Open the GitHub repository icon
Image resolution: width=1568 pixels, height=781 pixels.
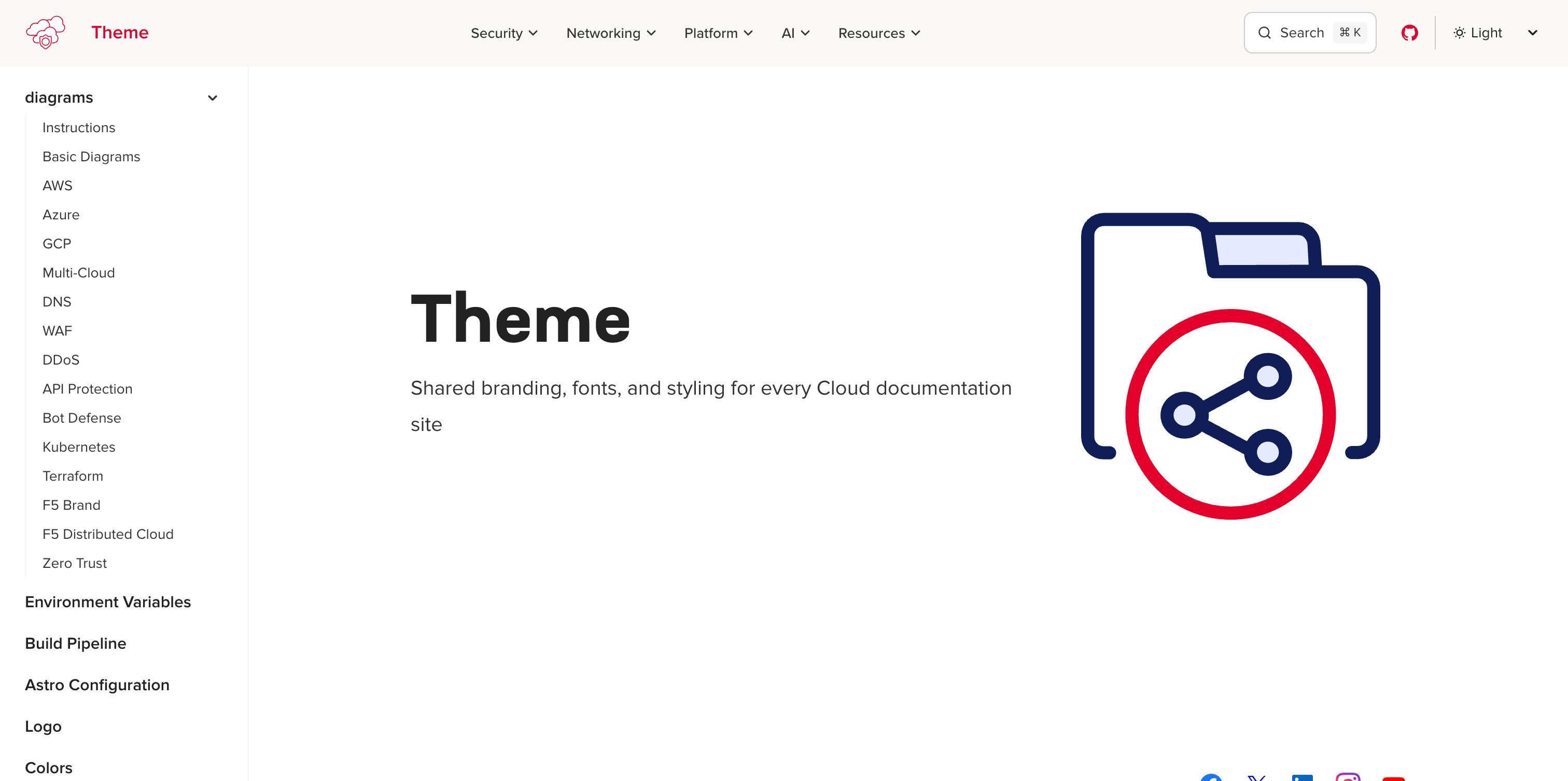point(1409,32)
